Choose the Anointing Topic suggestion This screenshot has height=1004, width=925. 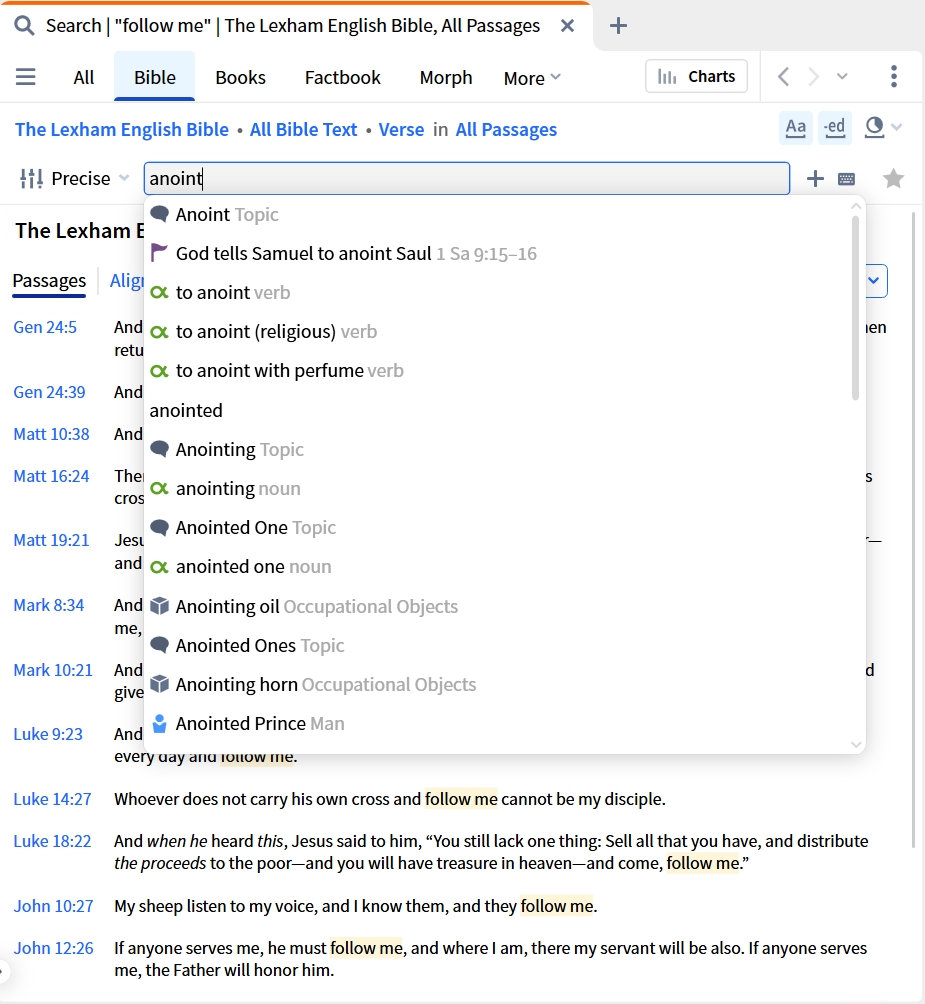[499, 449]
